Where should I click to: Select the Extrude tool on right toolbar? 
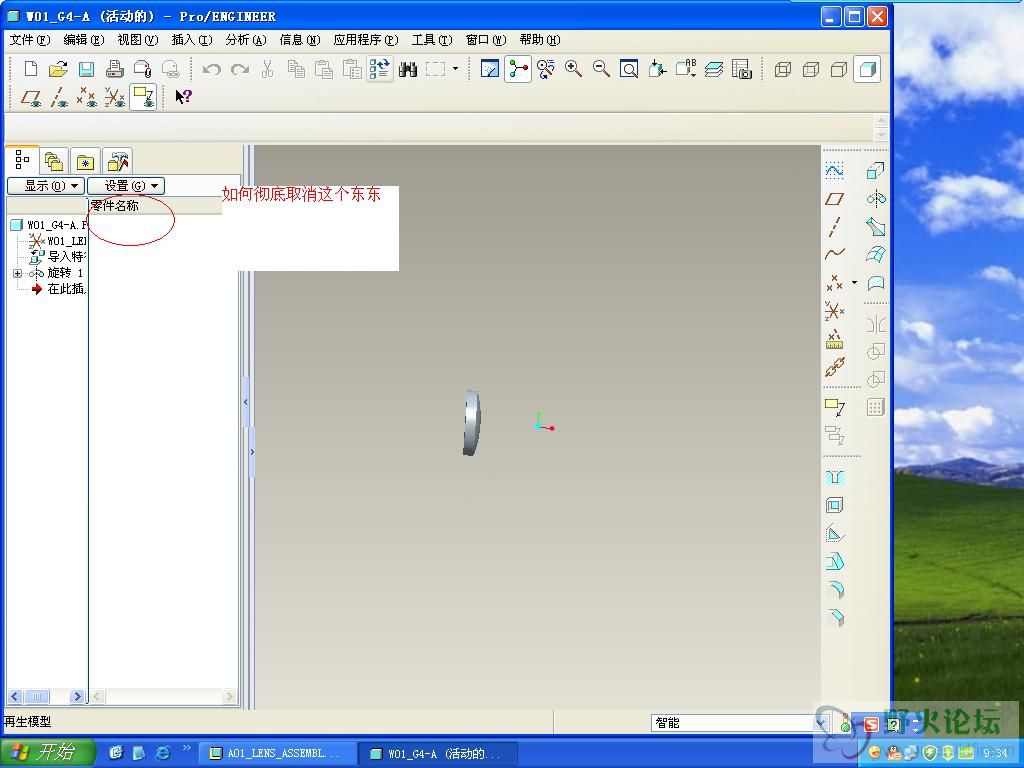click(876, 170)
